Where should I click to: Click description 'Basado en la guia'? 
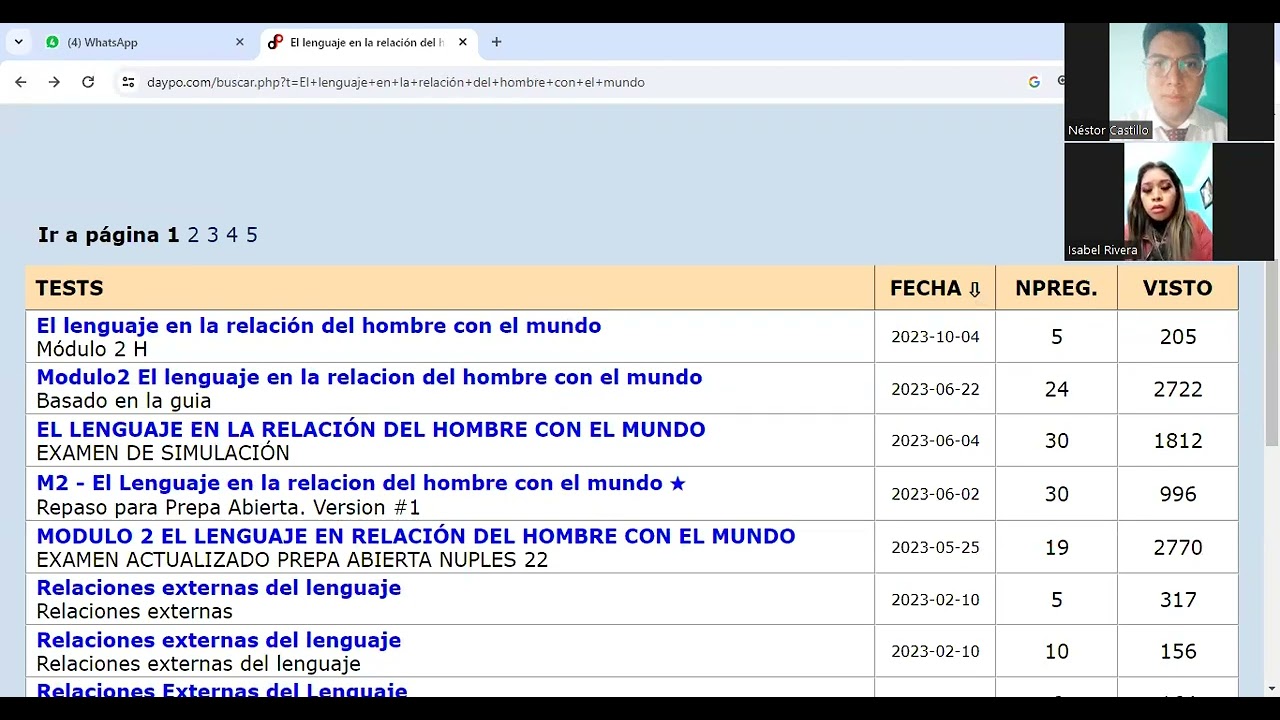(124, 401)
